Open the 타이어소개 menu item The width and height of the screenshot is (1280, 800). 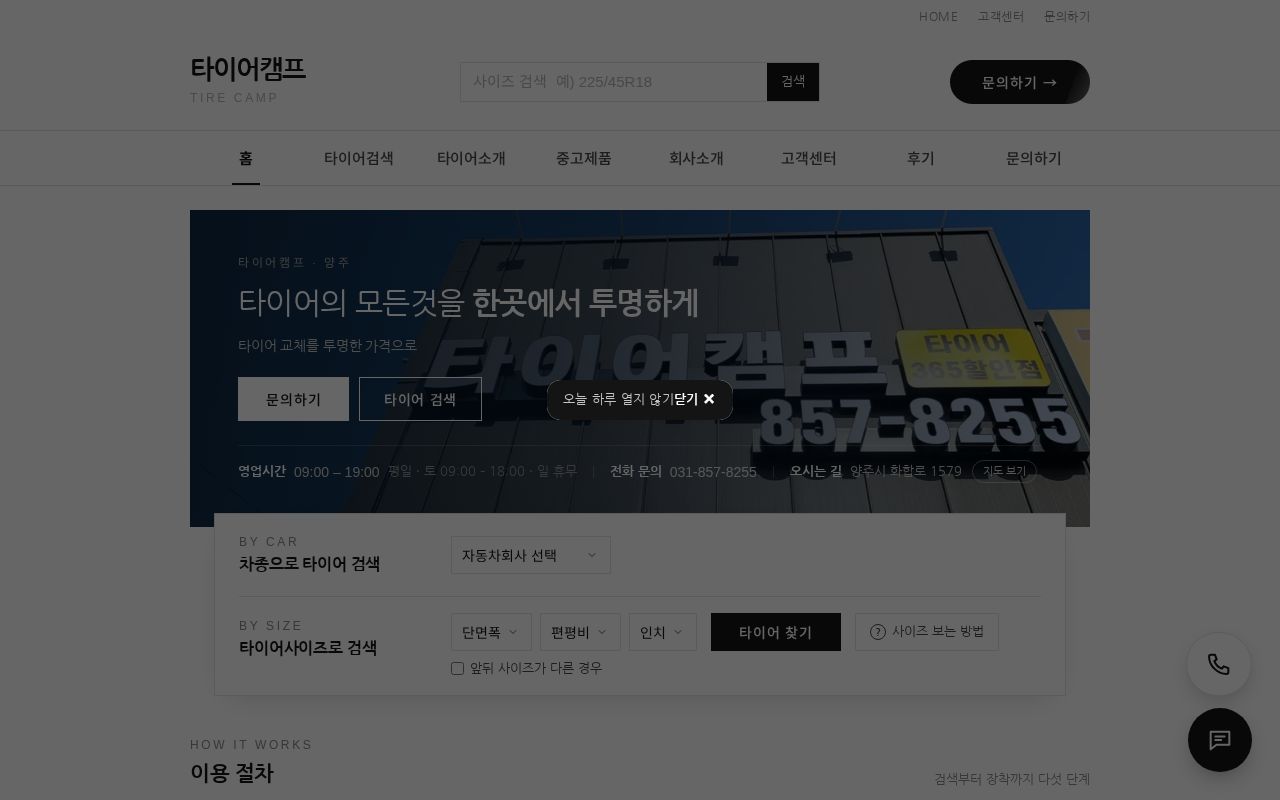(471, 158)
